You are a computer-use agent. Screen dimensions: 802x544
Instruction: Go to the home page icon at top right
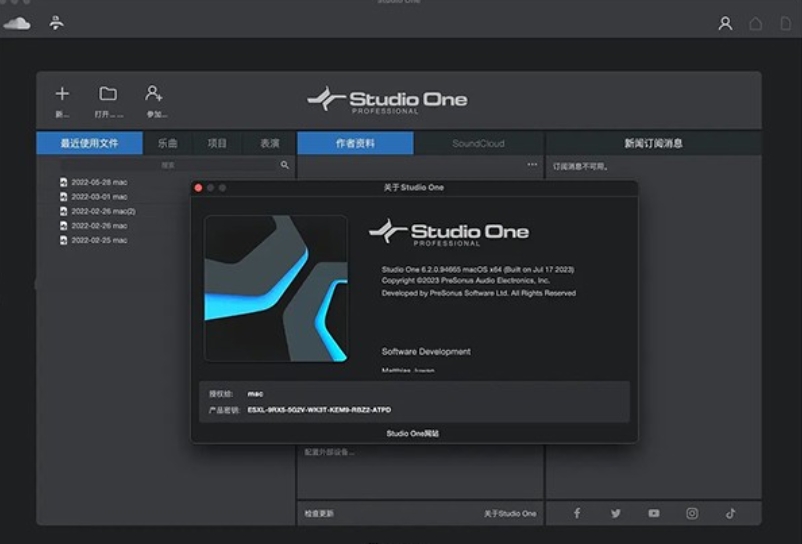pyautogui.click(x=755, y=24)
